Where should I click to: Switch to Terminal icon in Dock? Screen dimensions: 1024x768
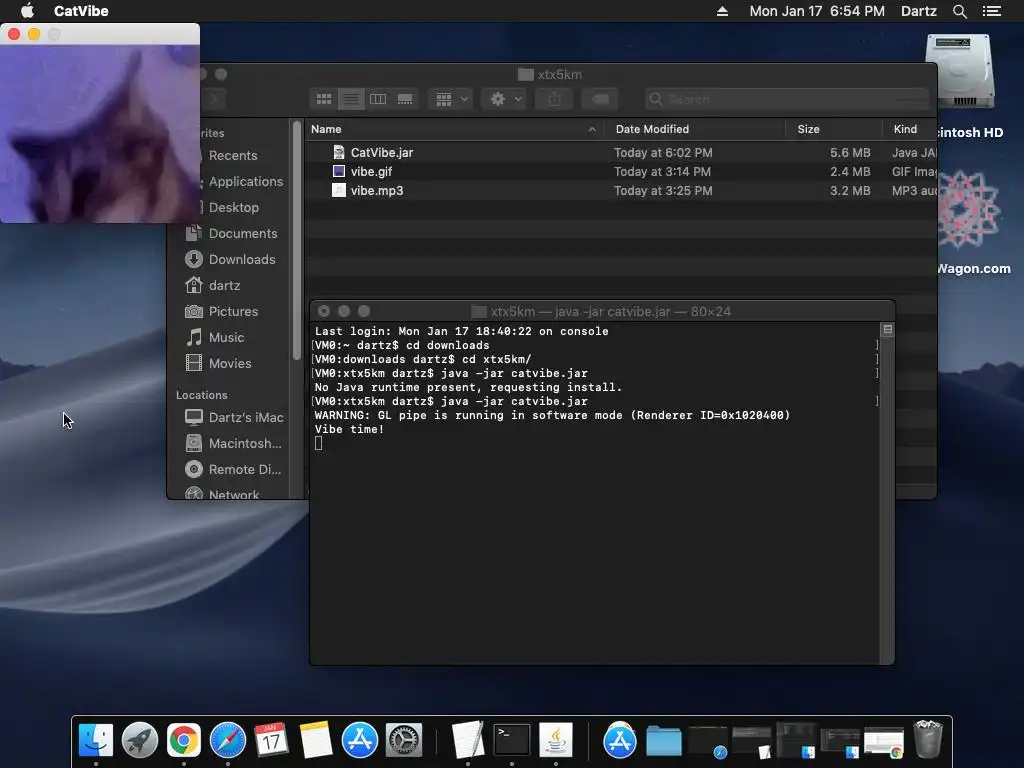(x=511, y=740)
